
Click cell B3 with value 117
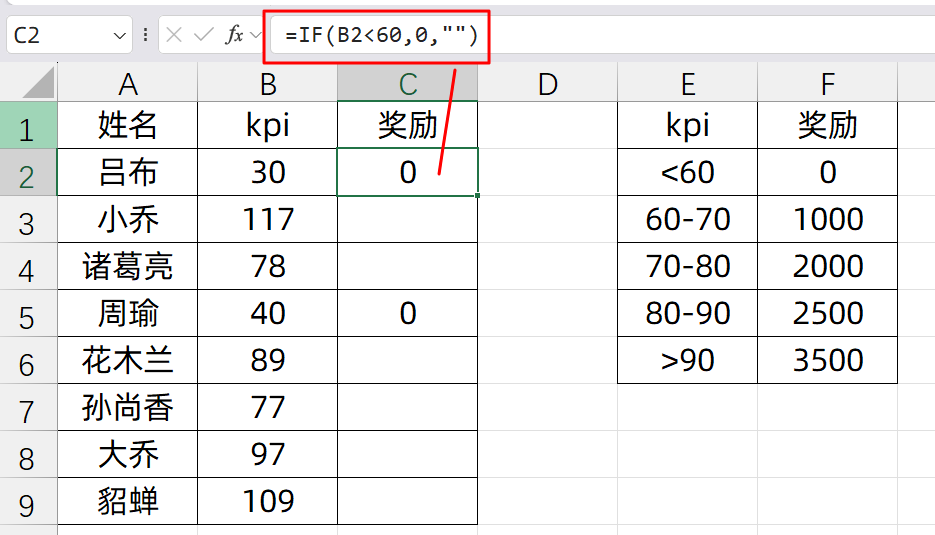pyautogui.click(x=268, y=219)
